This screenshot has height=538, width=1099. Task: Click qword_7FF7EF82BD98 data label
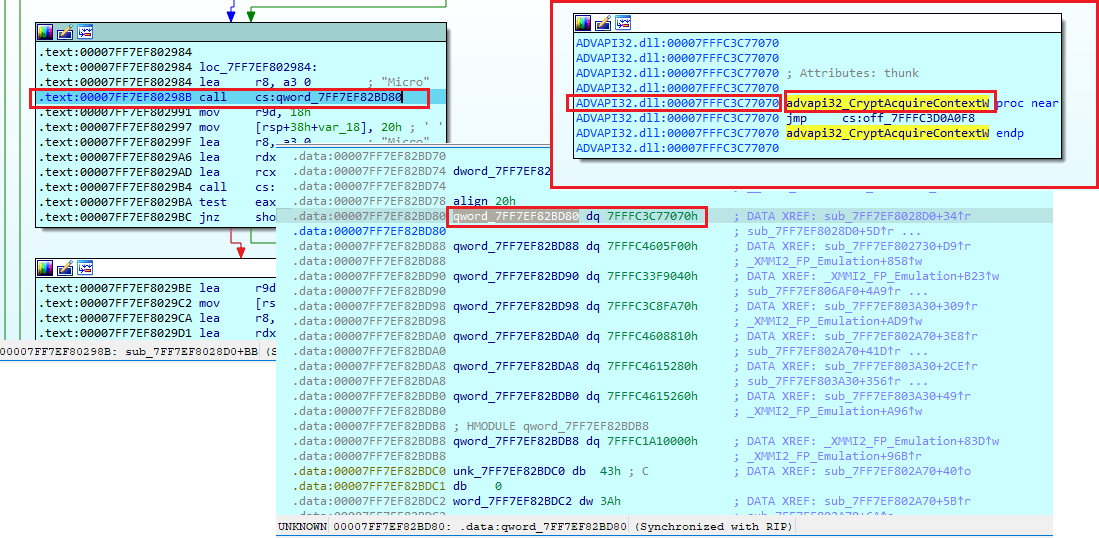pos(516,306)
